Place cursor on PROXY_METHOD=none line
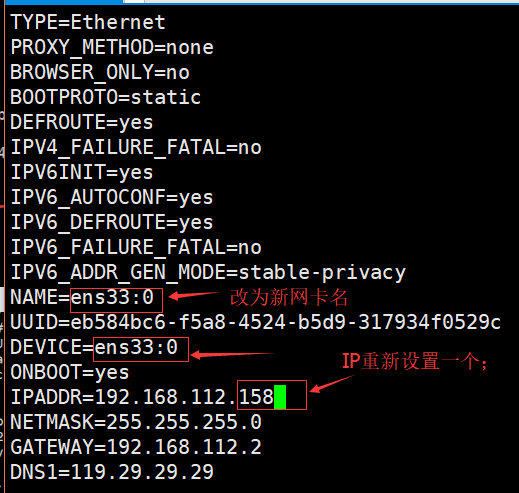This screenshot has width=519, height=493. (x=112, y=47)
